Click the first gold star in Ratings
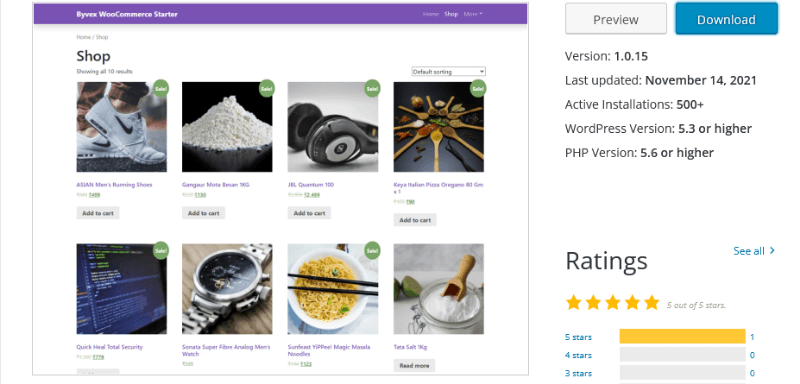 573,302
